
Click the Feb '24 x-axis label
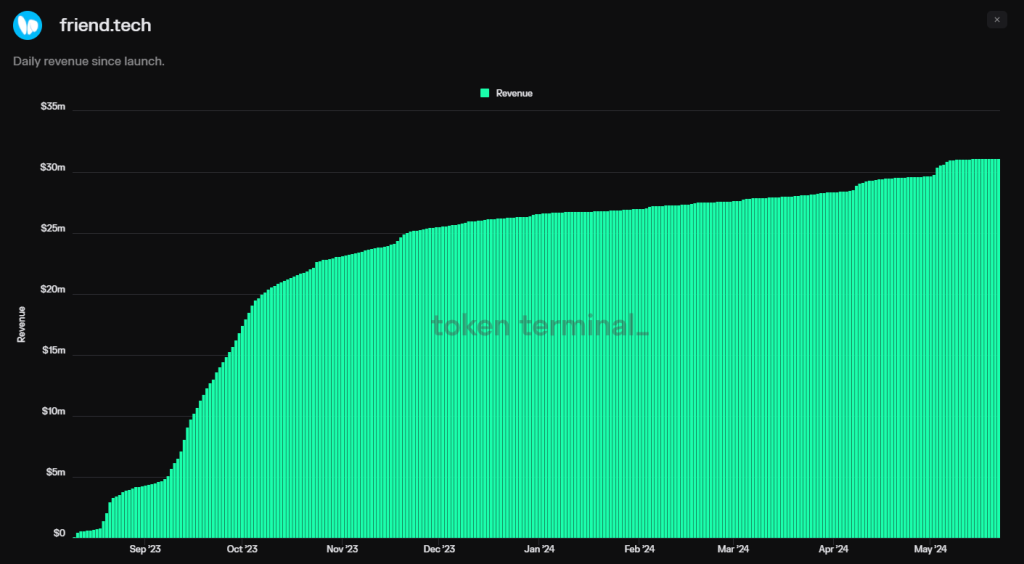[639, 549]
